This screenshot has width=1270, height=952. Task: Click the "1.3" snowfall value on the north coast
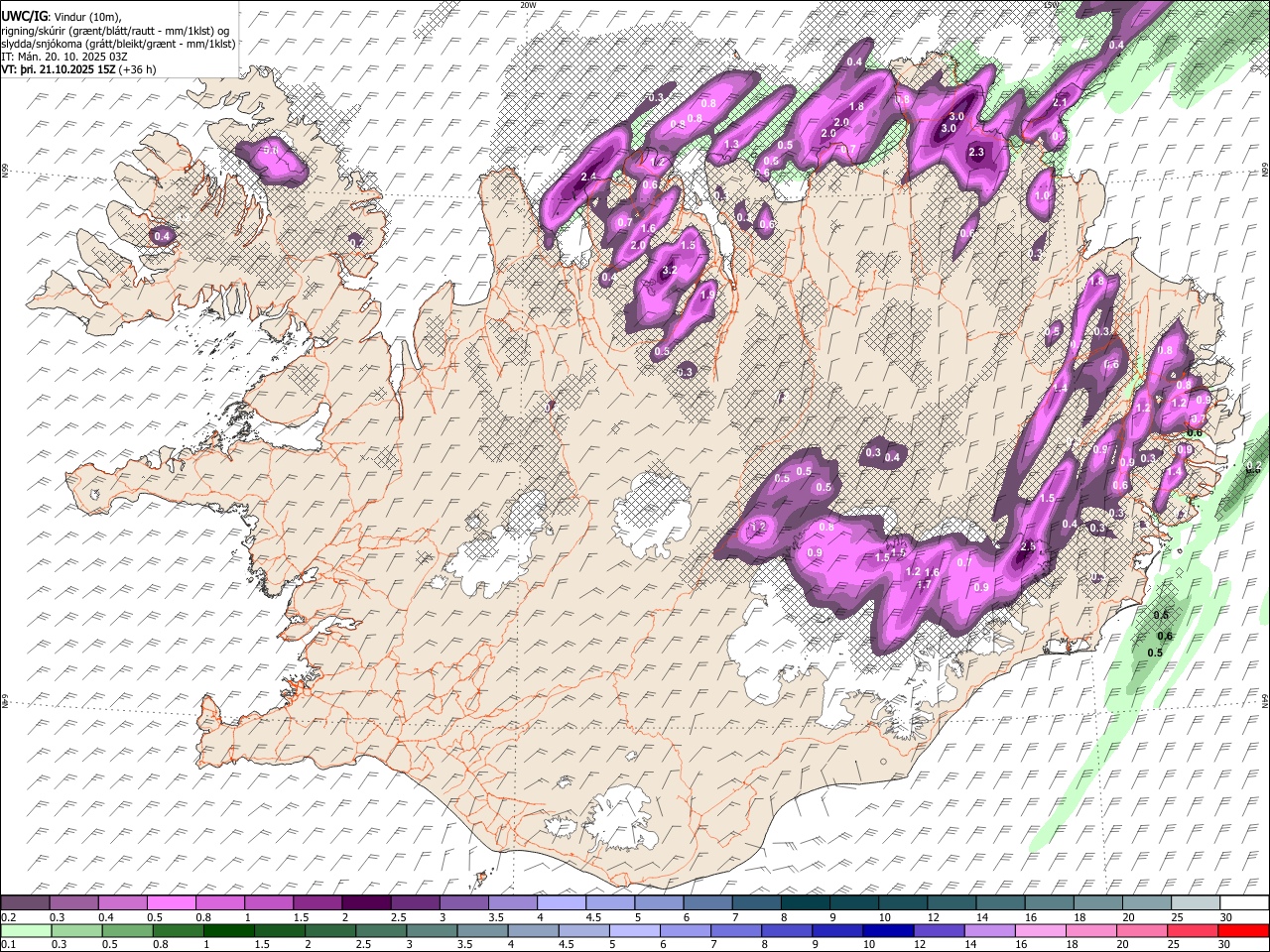[731, 145]
